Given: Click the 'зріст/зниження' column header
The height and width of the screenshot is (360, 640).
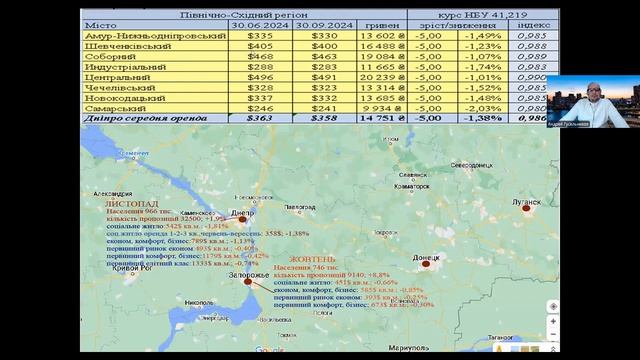Looking at the screenshot, I should [x=458, y=25].
